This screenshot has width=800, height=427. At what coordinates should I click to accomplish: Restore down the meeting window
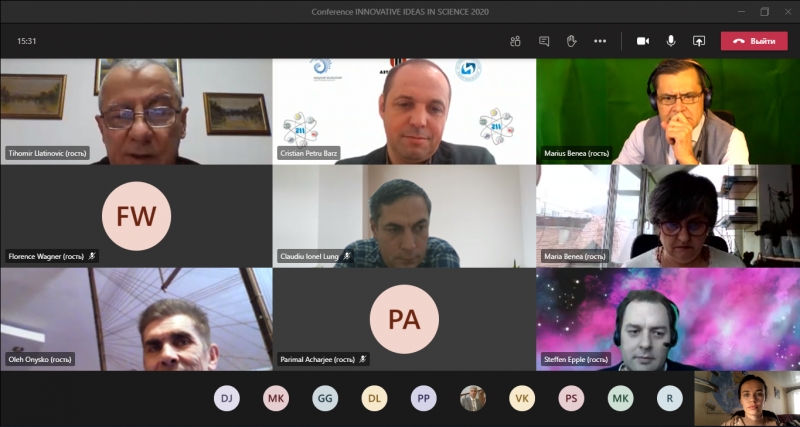pos(764,12)
